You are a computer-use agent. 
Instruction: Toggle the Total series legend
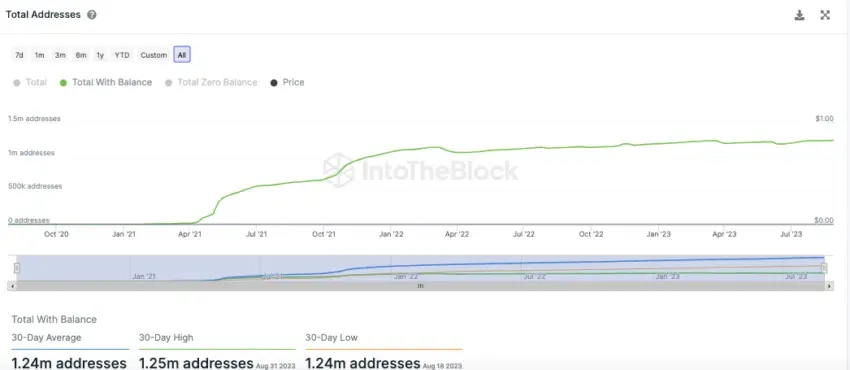(x=30, y=82)
